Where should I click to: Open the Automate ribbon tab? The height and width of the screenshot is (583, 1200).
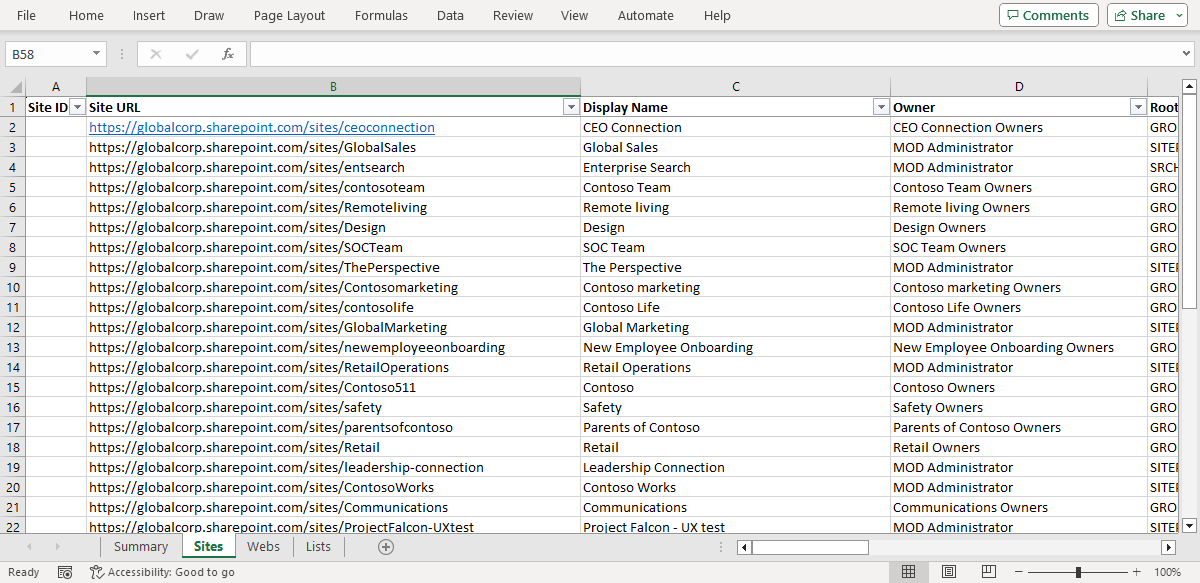coord(646,15)
